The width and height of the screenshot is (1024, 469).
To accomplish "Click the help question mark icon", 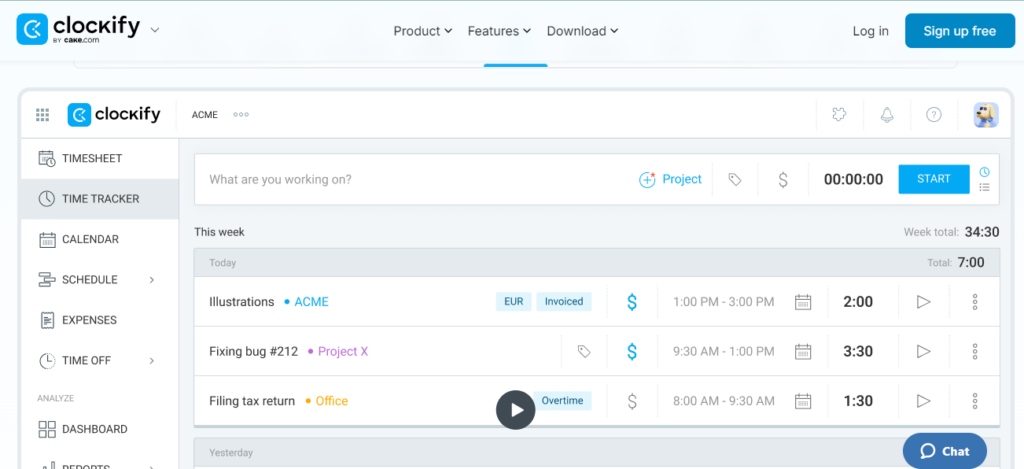I will click(x=933, y=115).
